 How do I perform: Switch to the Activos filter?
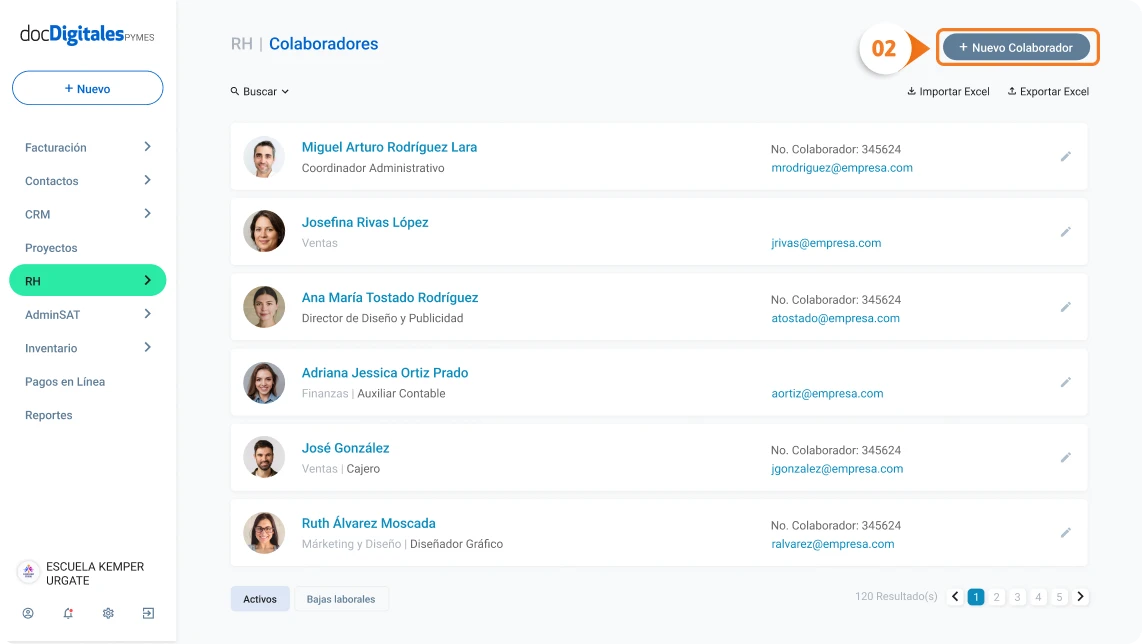coord(260,599)
